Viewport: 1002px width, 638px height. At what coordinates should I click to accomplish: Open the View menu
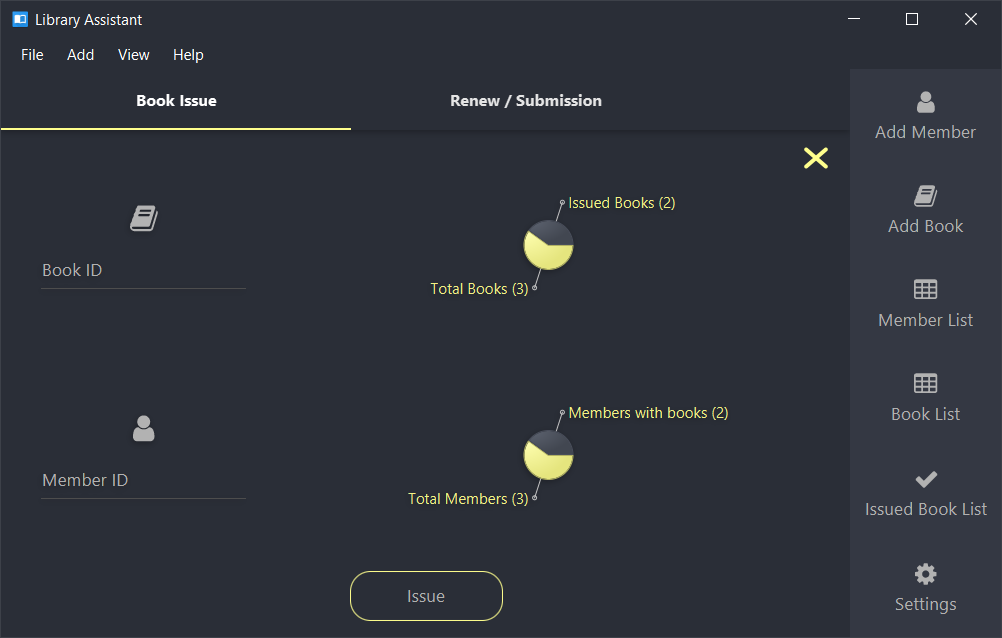tap(134, 55)
